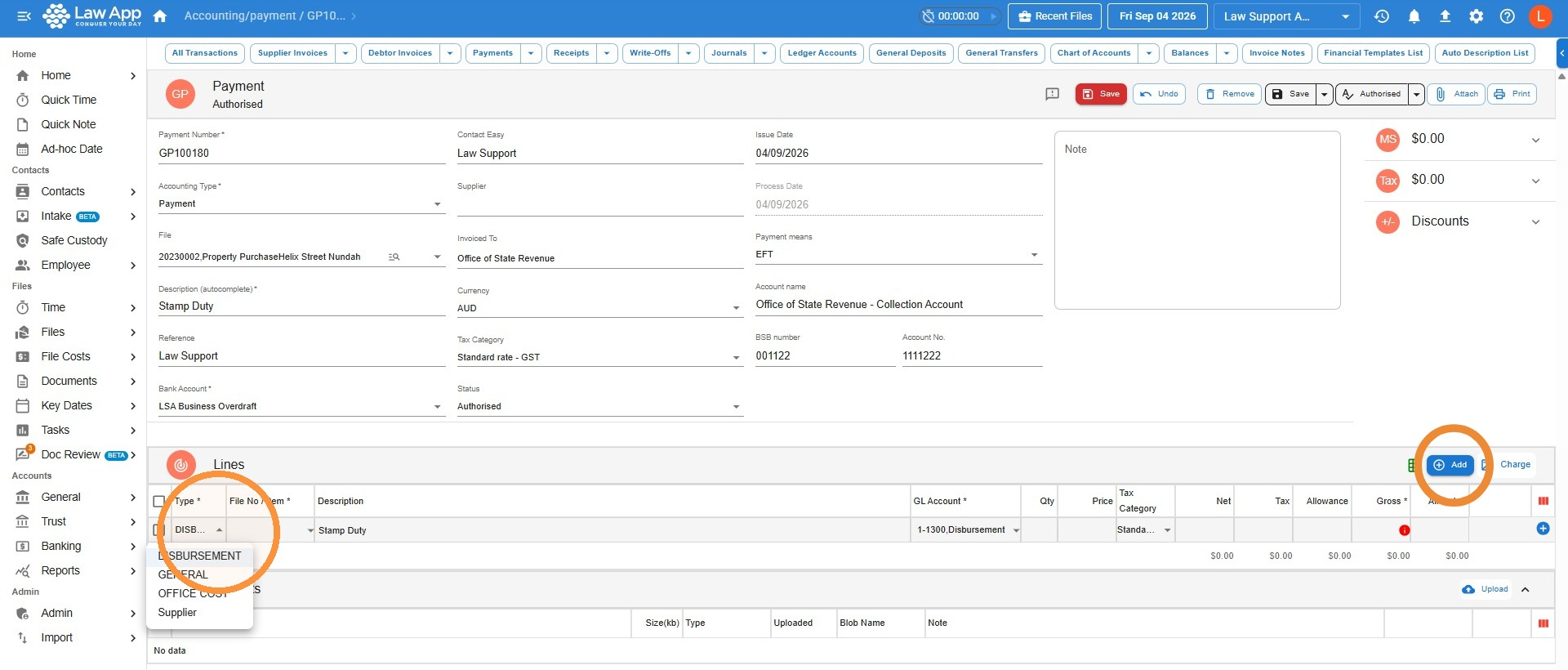Open the Ledger Accounts tab

822,53
